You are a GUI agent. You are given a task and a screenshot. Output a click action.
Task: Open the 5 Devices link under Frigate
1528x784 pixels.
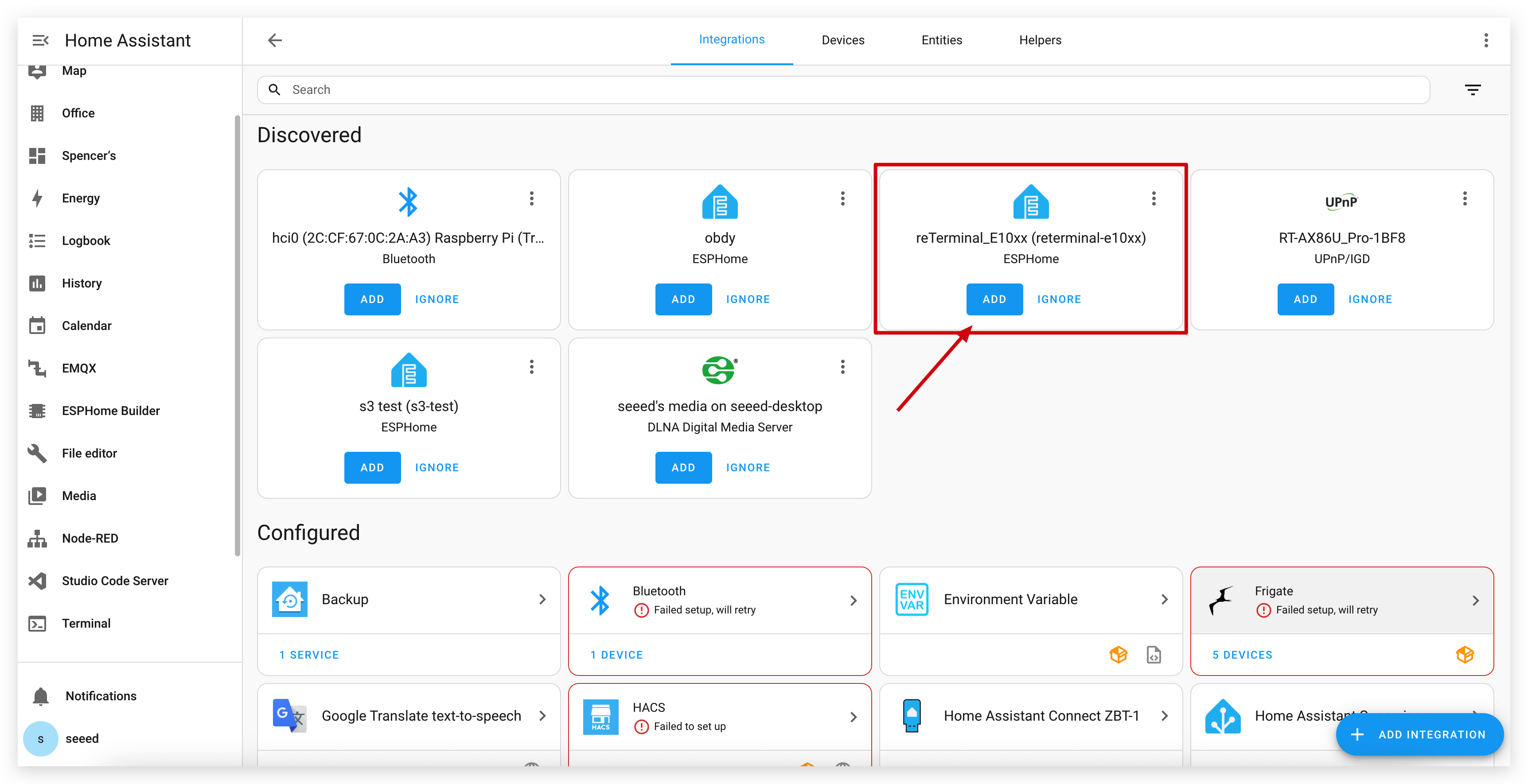[x=1242, y=655]
